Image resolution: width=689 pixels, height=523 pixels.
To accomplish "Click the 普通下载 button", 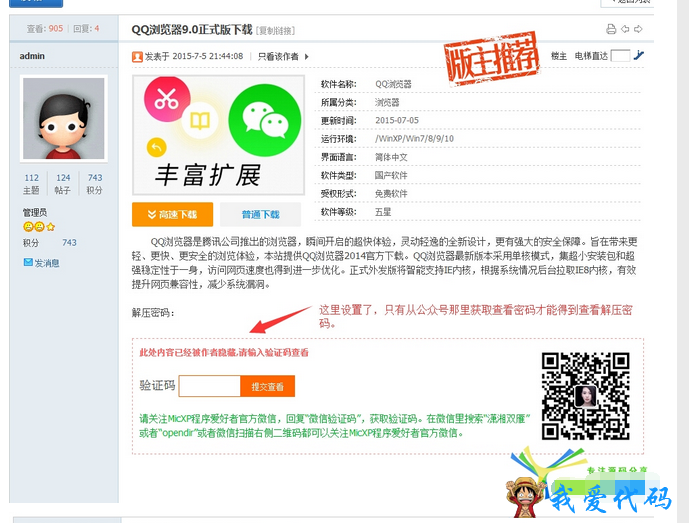I will [x=261, y=214].
